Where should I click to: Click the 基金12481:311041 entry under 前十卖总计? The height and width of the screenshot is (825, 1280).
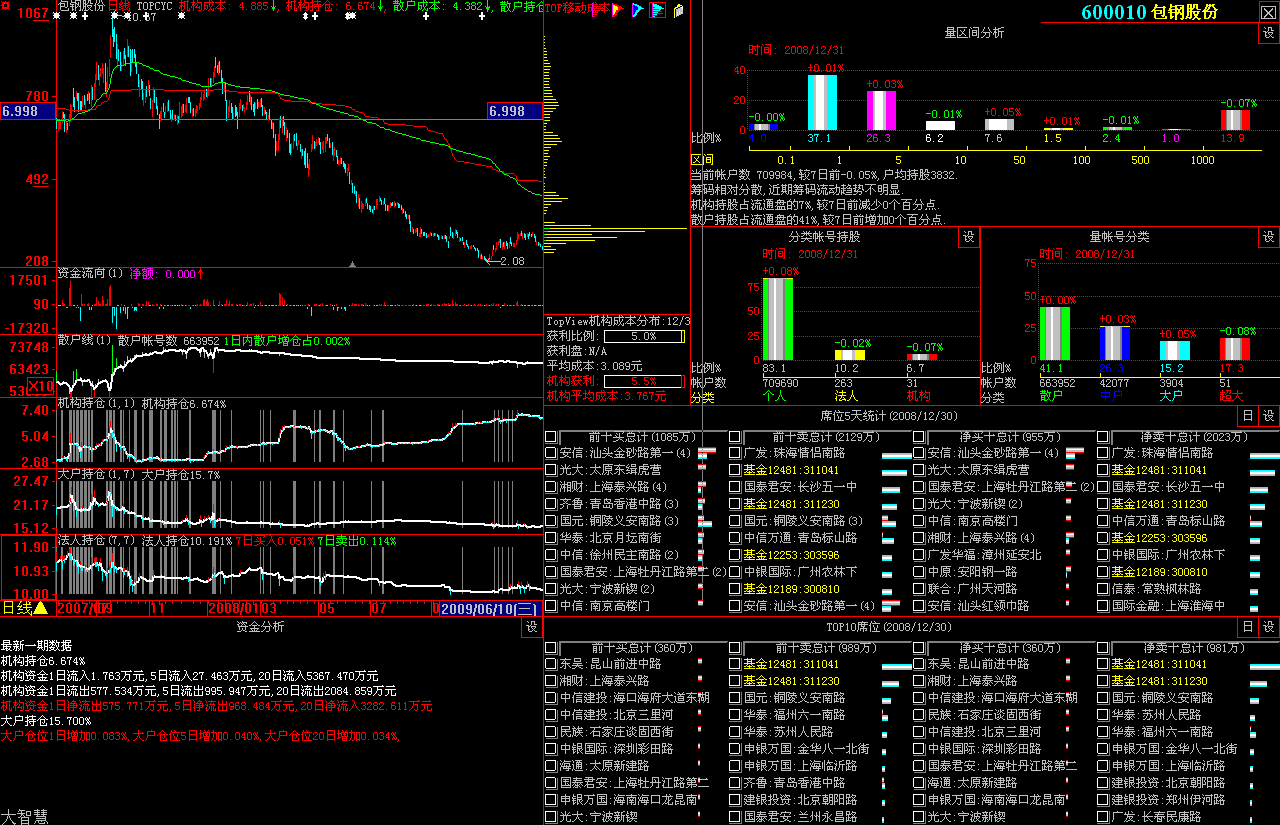point(790,470)
